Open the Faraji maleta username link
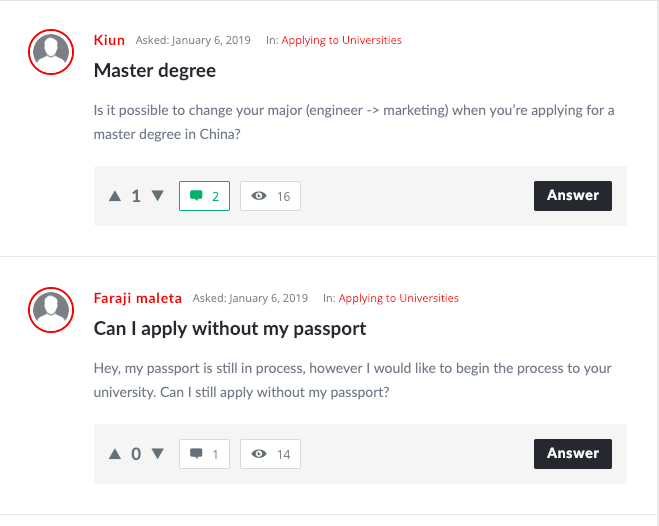Viewport: 659px width, 526px height. pos(138,298)
